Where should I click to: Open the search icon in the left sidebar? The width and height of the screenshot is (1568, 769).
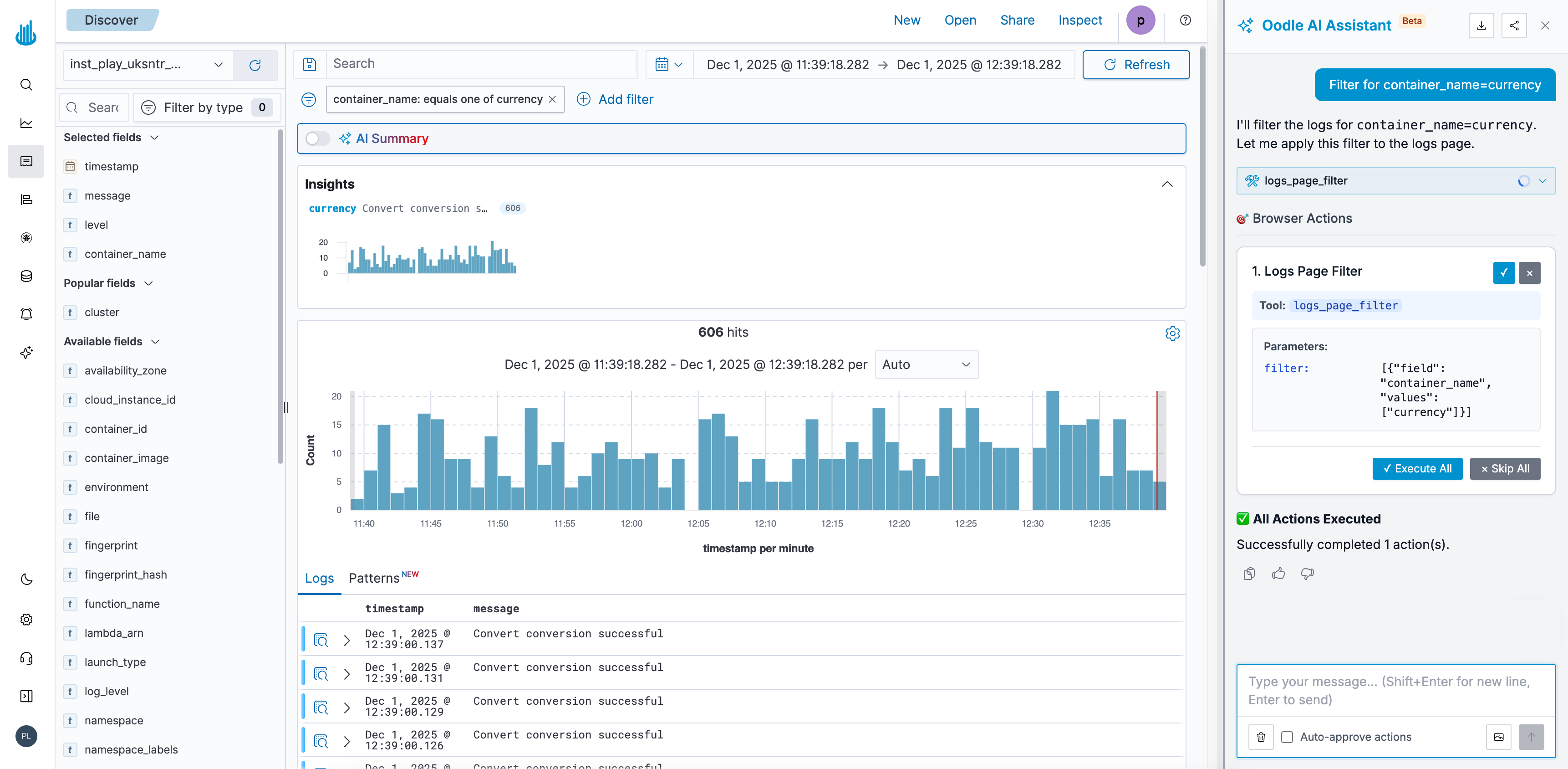25,85
